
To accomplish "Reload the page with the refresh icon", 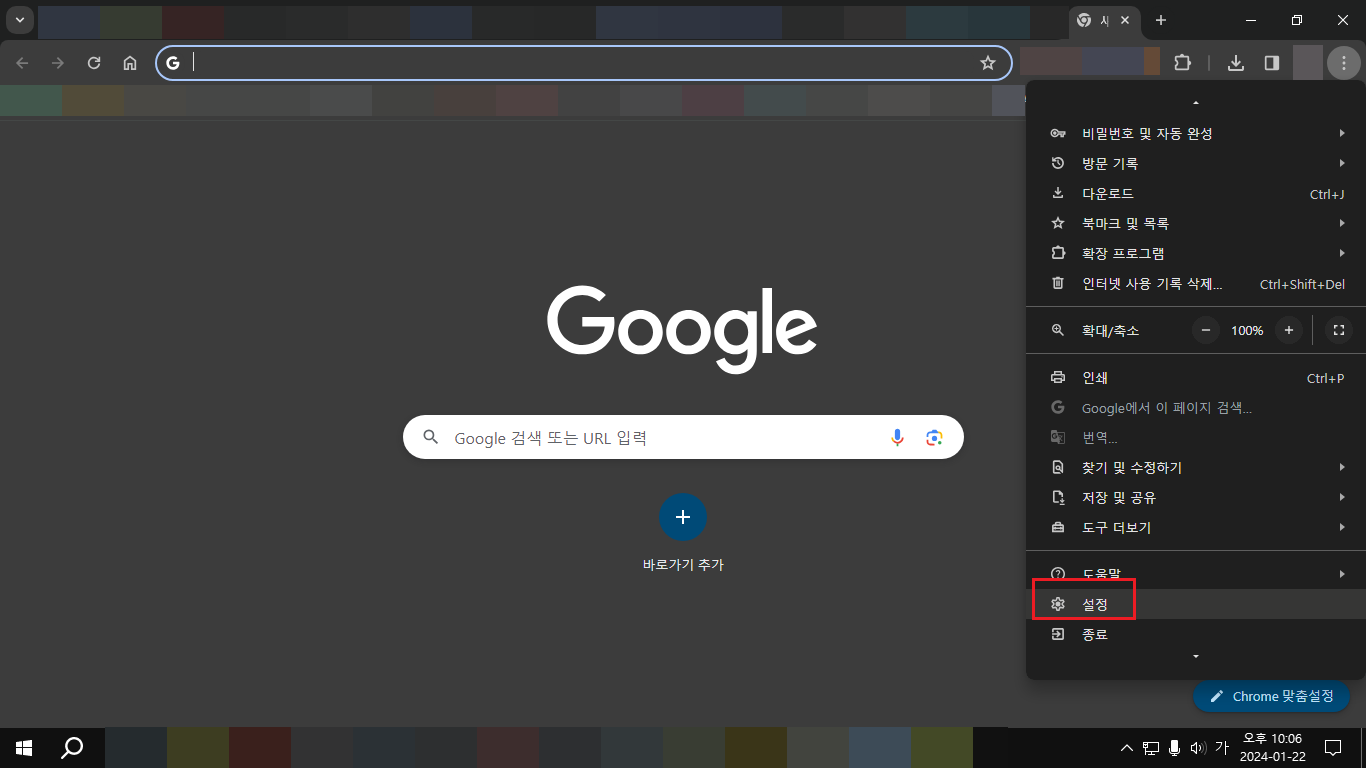I will (94, 63).
